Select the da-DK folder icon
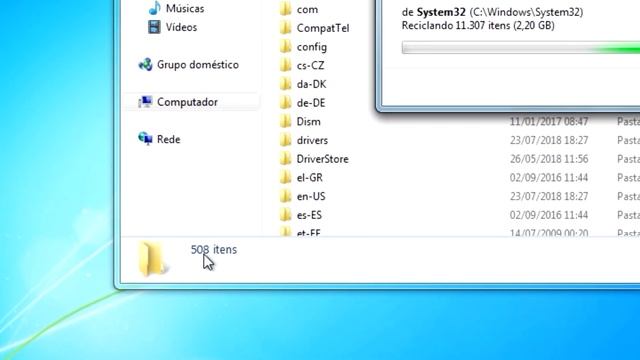 [286, 84]
